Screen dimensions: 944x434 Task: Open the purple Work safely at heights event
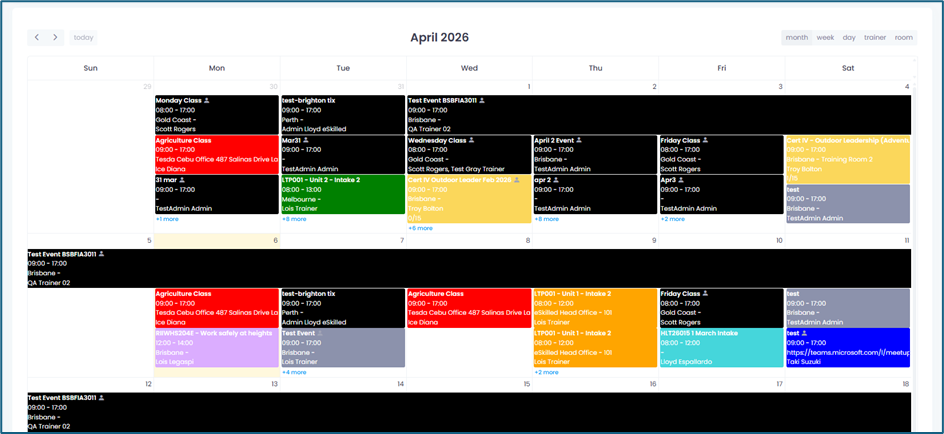[216, 347]
